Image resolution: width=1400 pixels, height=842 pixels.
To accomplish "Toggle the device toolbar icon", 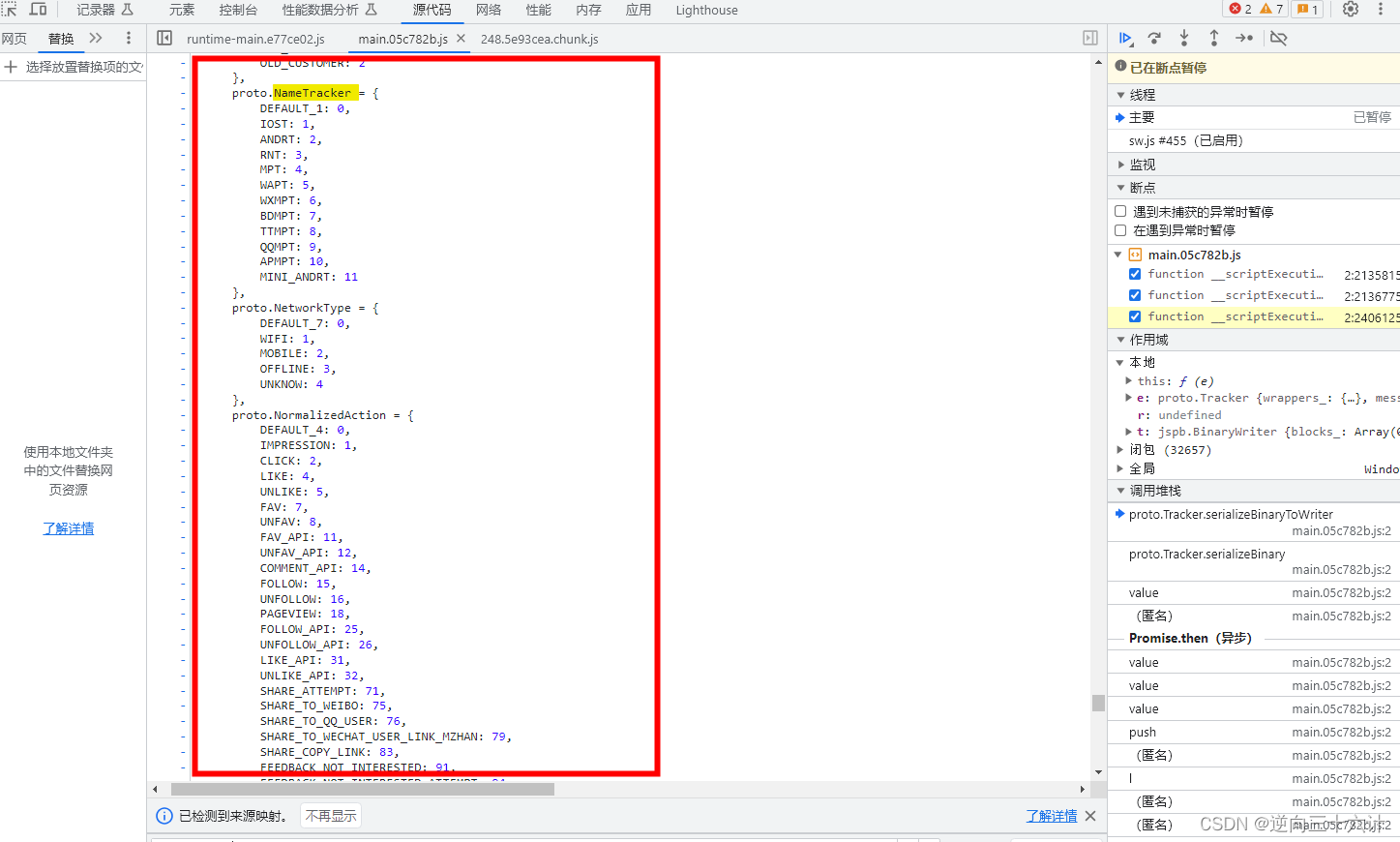I will click(38, 9).
